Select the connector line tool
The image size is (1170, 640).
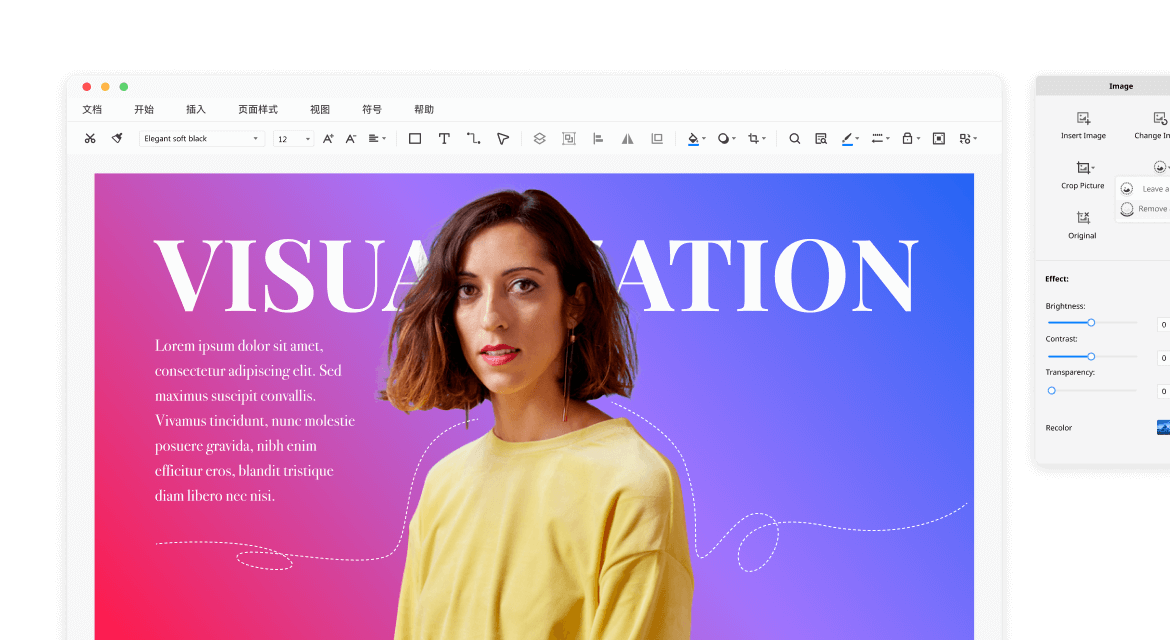[x=473, y=139]
